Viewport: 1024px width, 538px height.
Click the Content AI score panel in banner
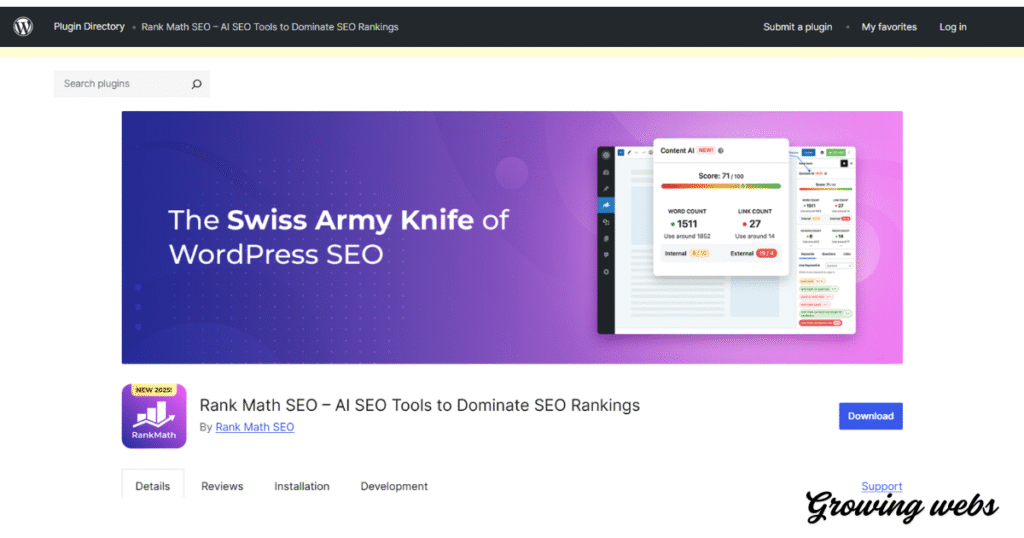[x=721, y=206]
